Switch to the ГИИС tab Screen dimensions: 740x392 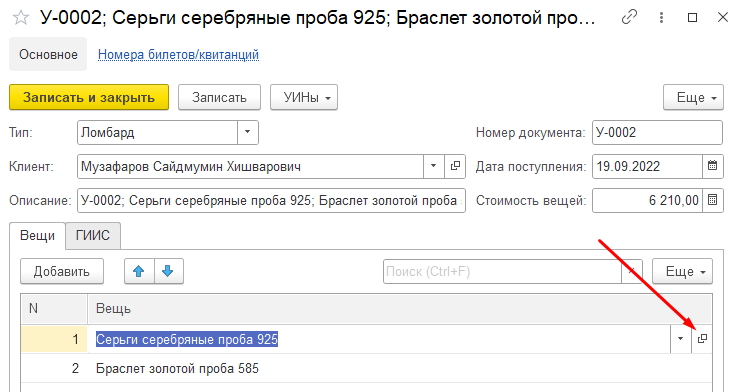coord(93,235)
